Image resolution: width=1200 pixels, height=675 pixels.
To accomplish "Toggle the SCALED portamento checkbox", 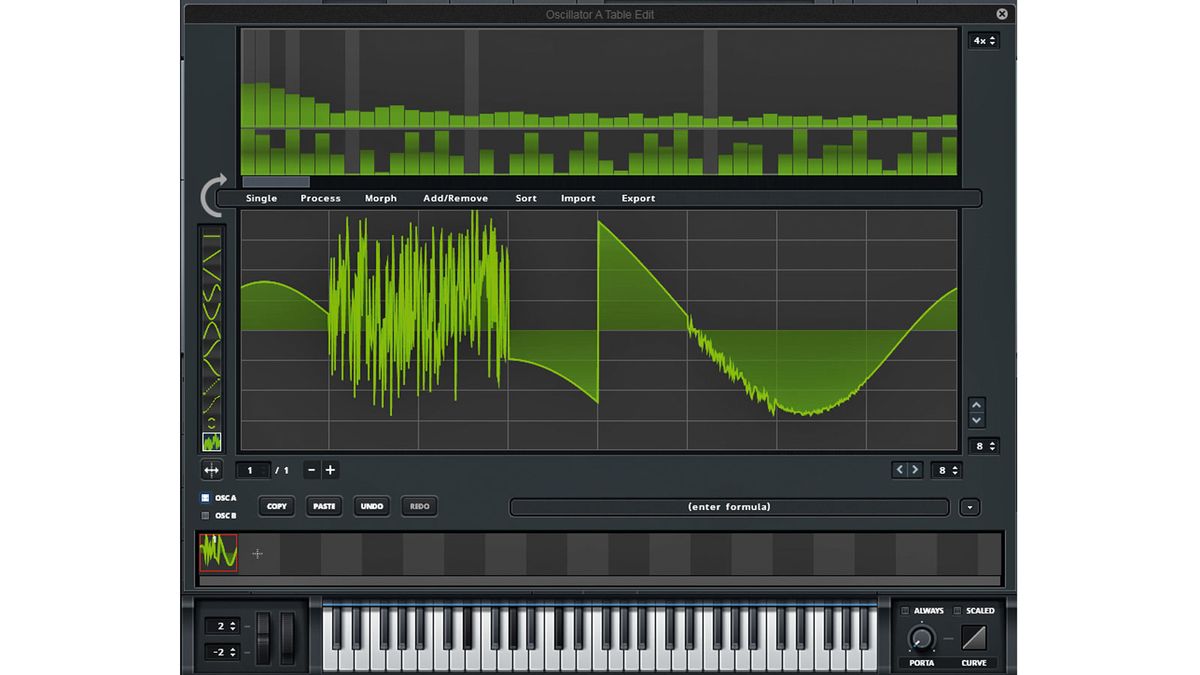I will pos(957,611).
